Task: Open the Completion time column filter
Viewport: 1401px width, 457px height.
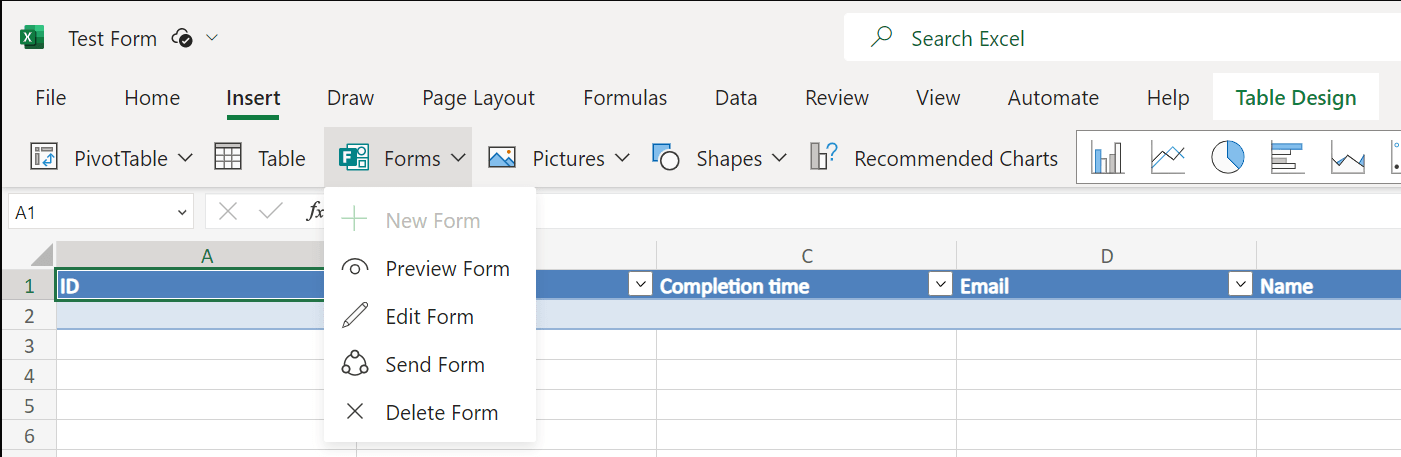Action: click(940, 285)
